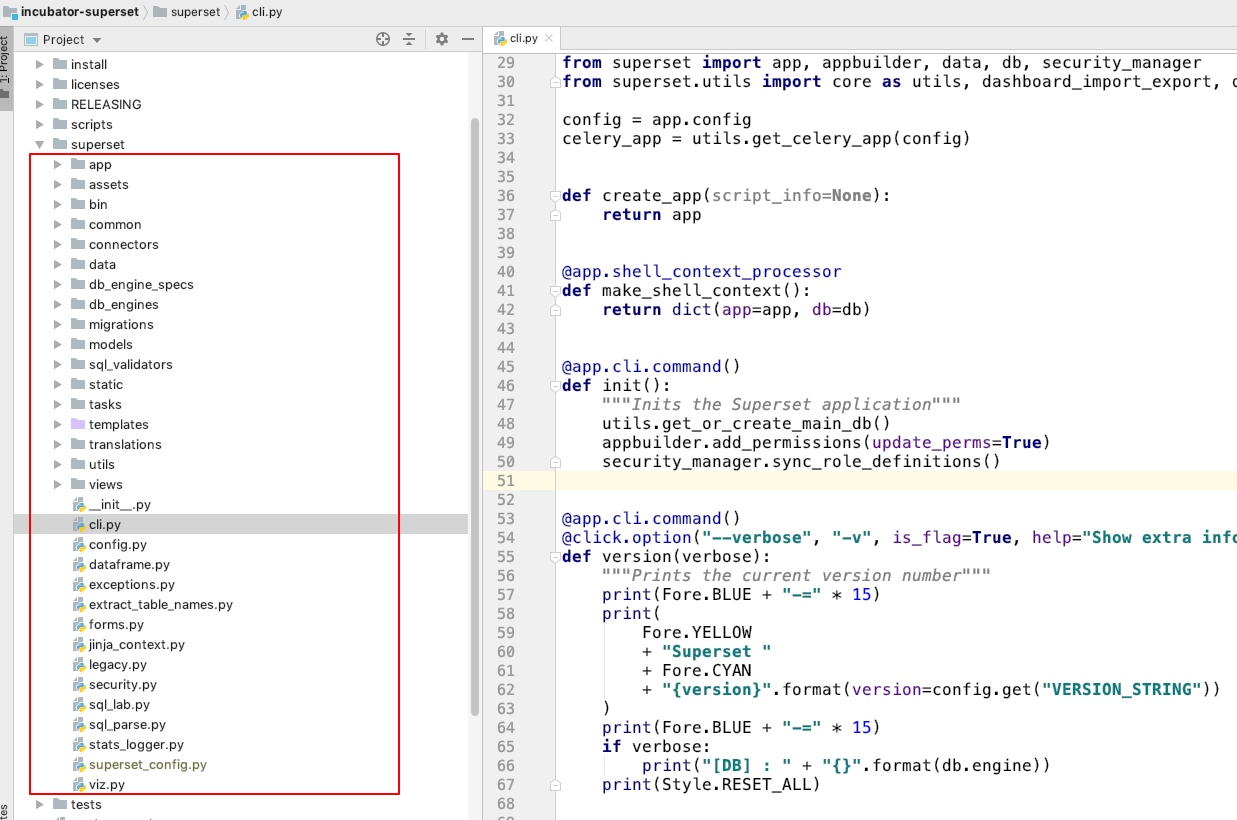Click the config.py Python file icon
The width and height of the screenshot is (1237, 820).
[79, 545]
